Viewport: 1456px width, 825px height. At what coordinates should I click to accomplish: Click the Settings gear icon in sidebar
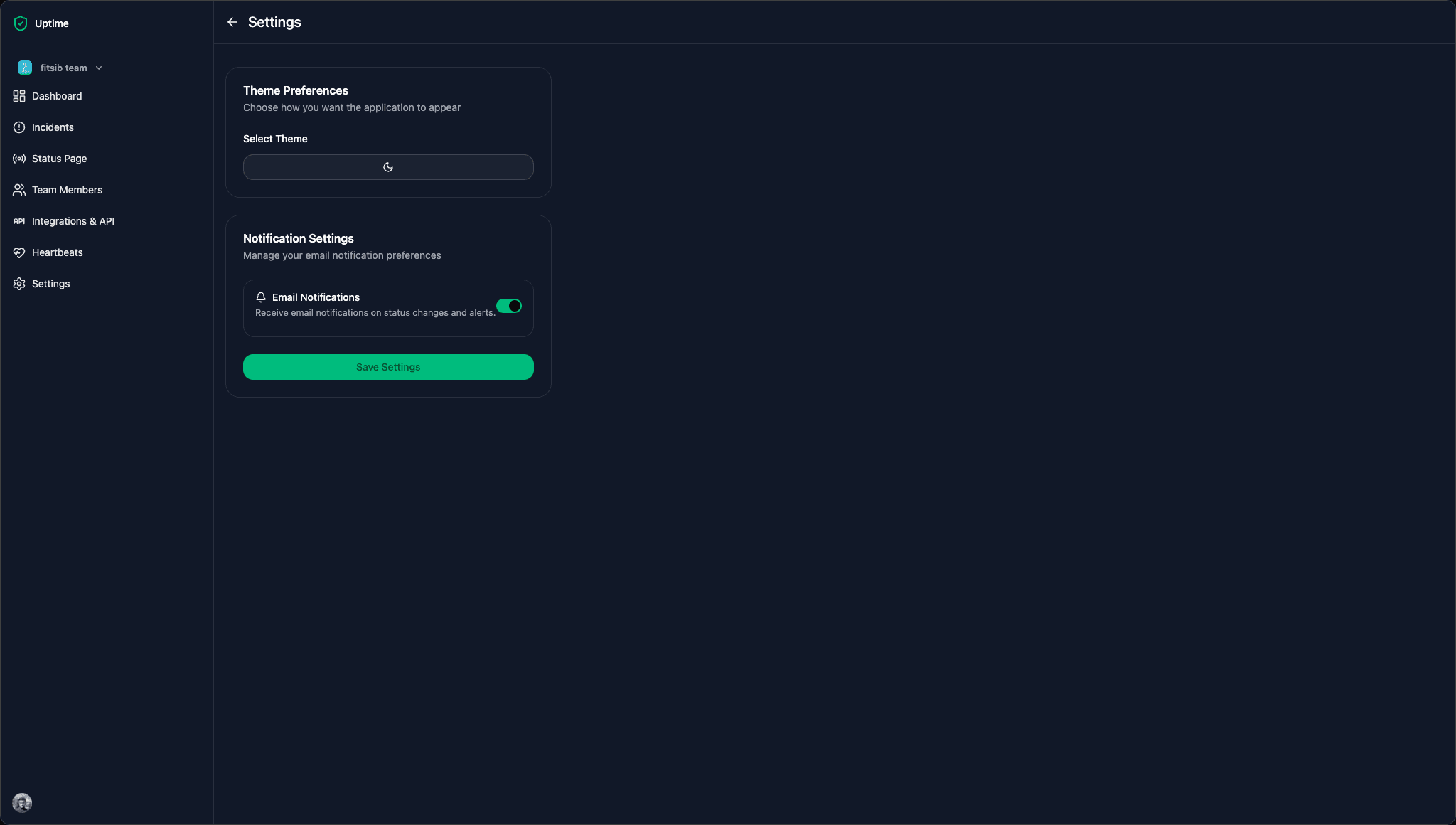tap(19, 284)
